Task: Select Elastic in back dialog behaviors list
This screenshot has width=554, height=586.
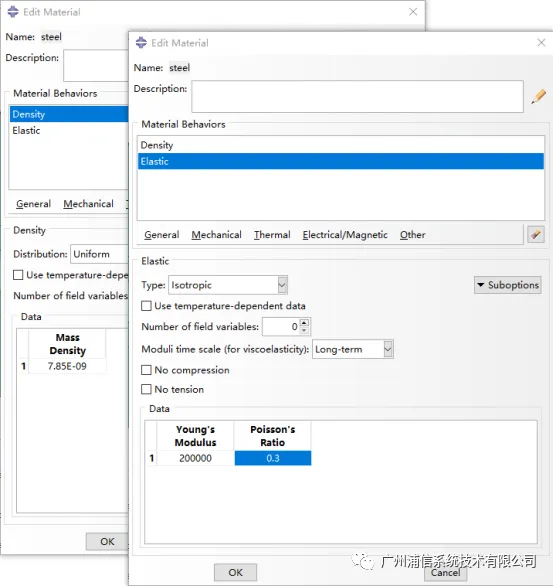Action: [x=69, y=130]
